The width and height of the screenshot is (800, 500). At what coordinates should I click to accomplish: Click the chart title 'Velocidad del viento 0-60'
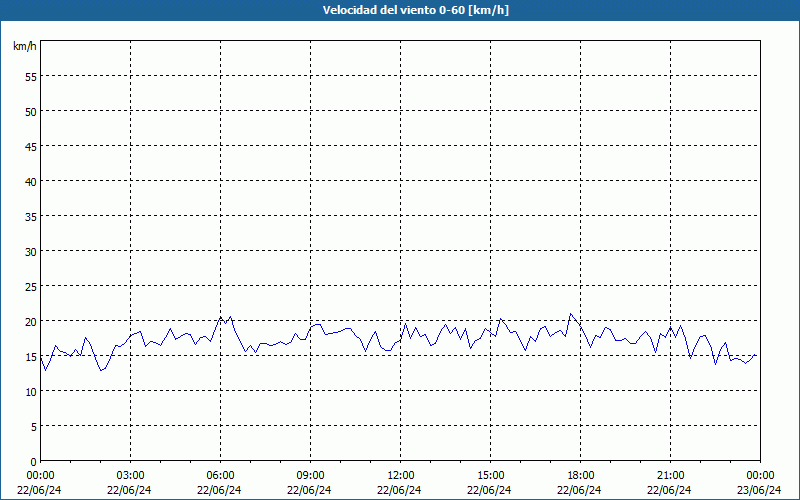tap(401, 11)
